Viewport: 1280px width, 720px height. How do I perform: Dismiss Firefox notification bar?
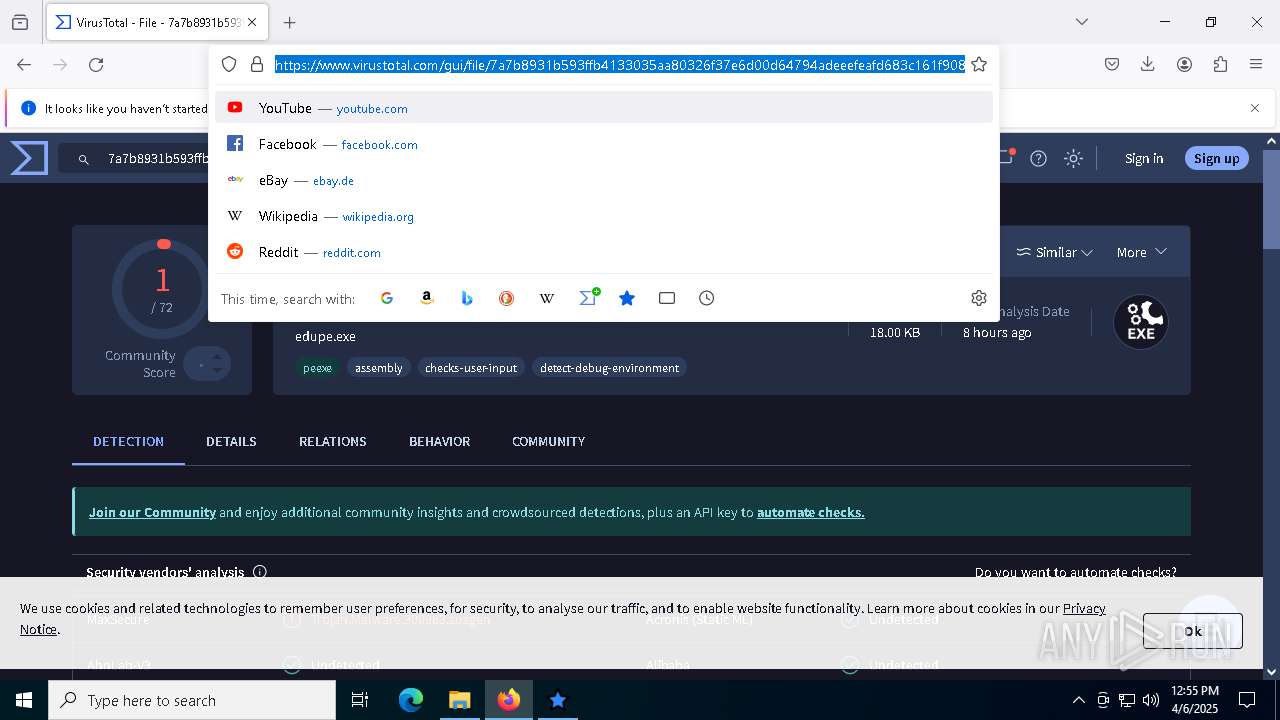coord(1255,108)
